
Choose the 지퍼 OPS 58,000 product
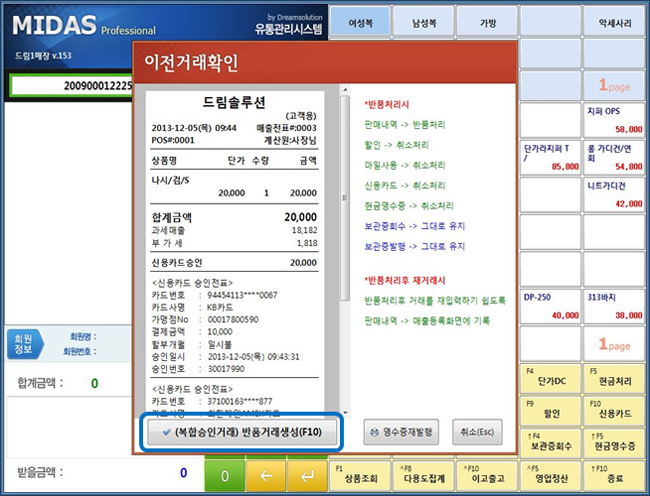pyautogui.click(x=614, y=121)
